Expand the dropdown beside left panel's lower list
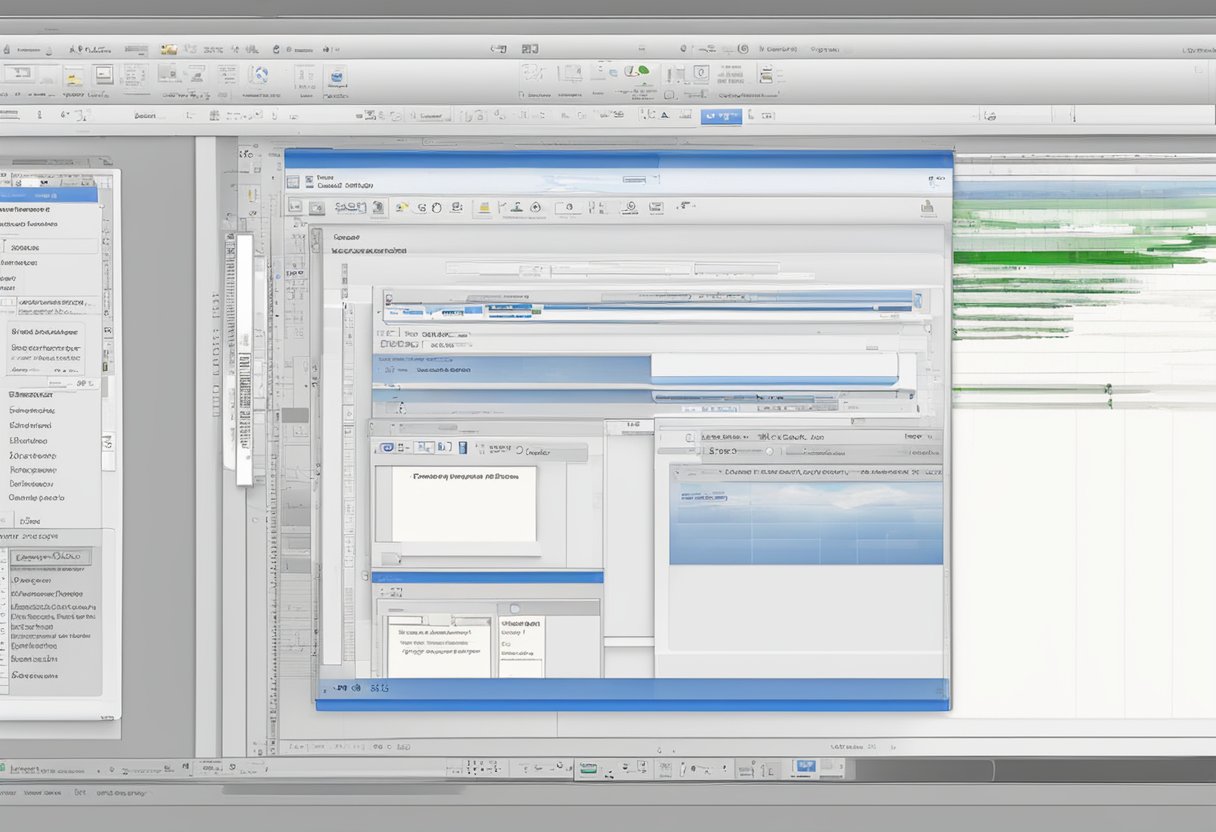 click(x=108, y=442)
